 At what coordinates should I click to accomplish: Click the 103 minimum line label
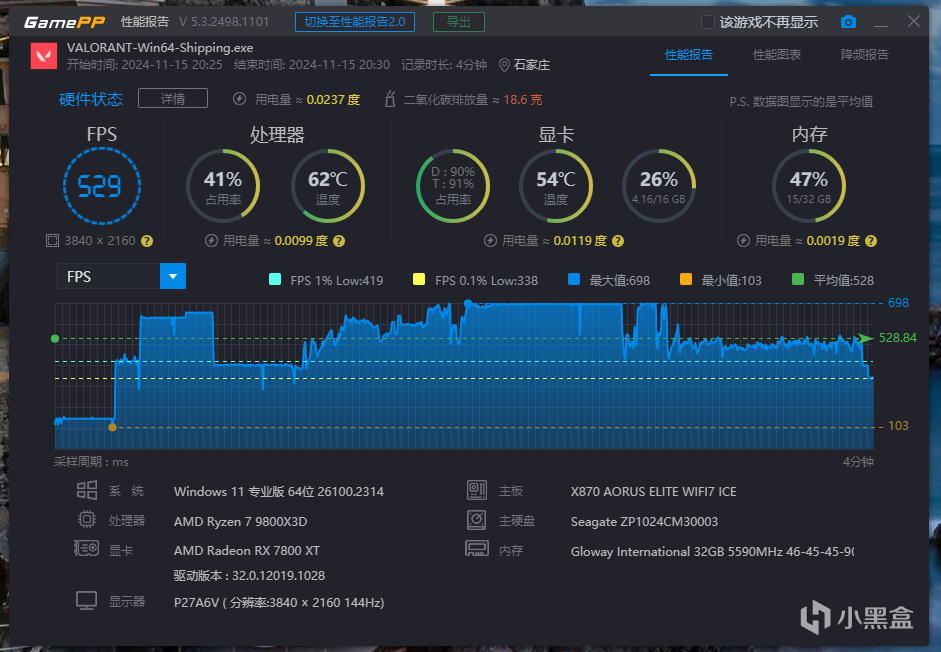click(x=898, y=426)
